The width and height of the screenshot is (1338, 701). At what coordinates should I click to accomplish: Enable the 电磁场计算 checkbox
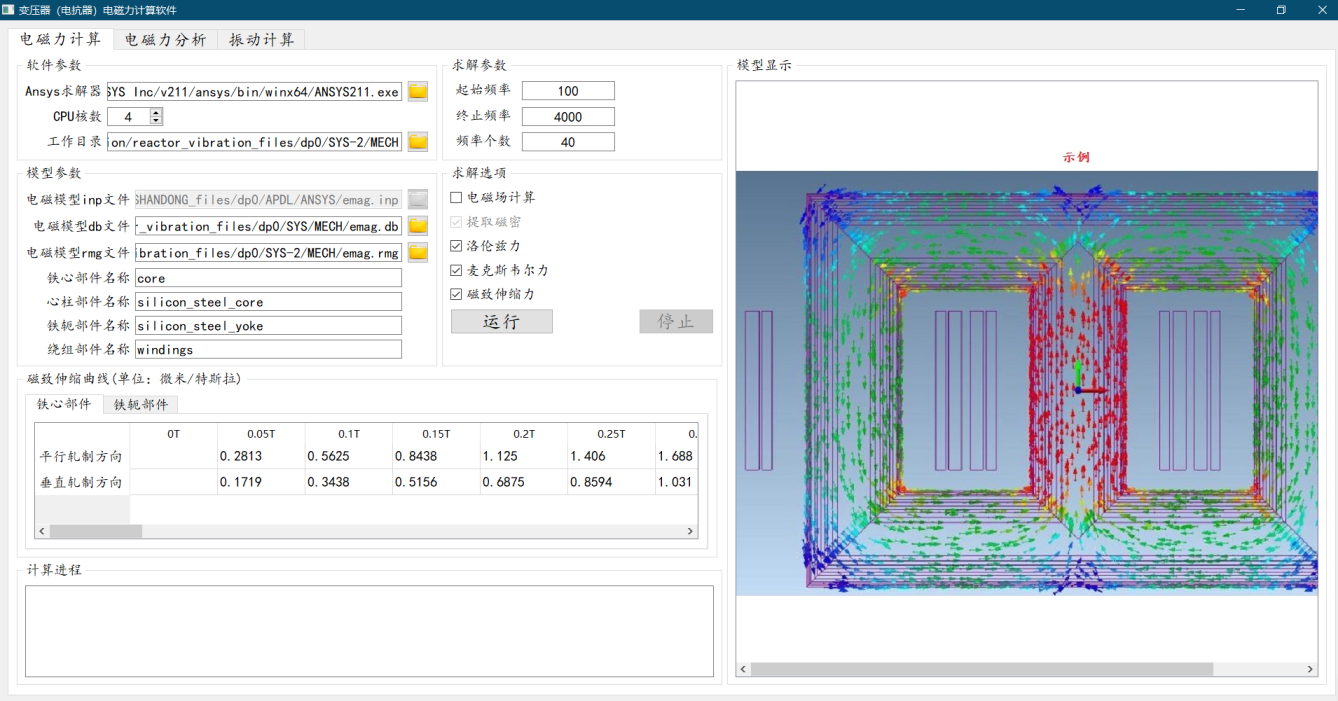click(457, 198)
